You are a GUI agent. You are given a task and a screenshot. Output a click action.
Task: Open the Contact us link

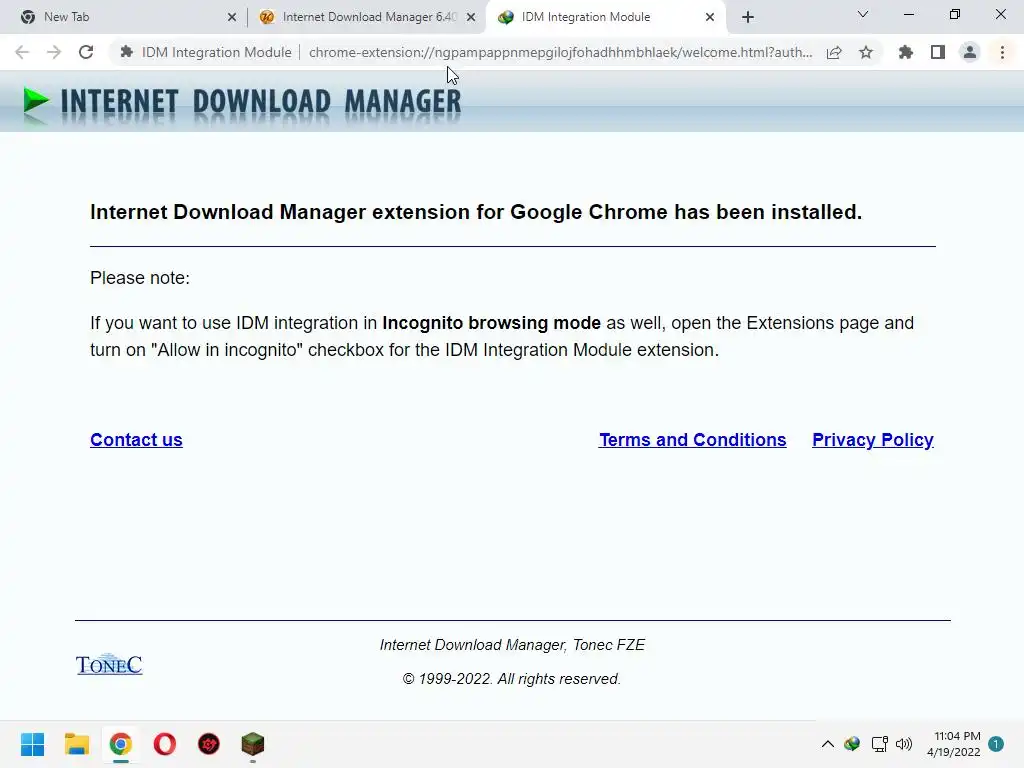pyautogui.click(x=136, y=440)
